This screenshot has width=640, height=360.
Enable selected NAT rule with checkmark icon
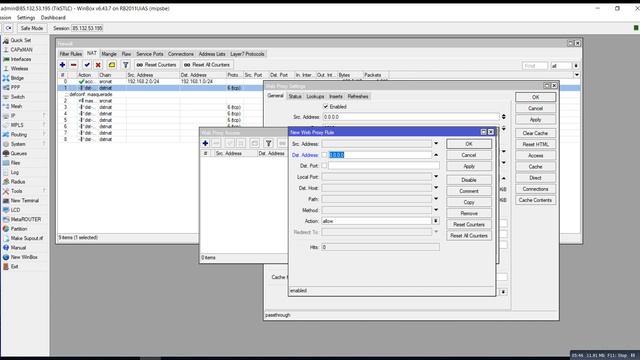[87, 65]
